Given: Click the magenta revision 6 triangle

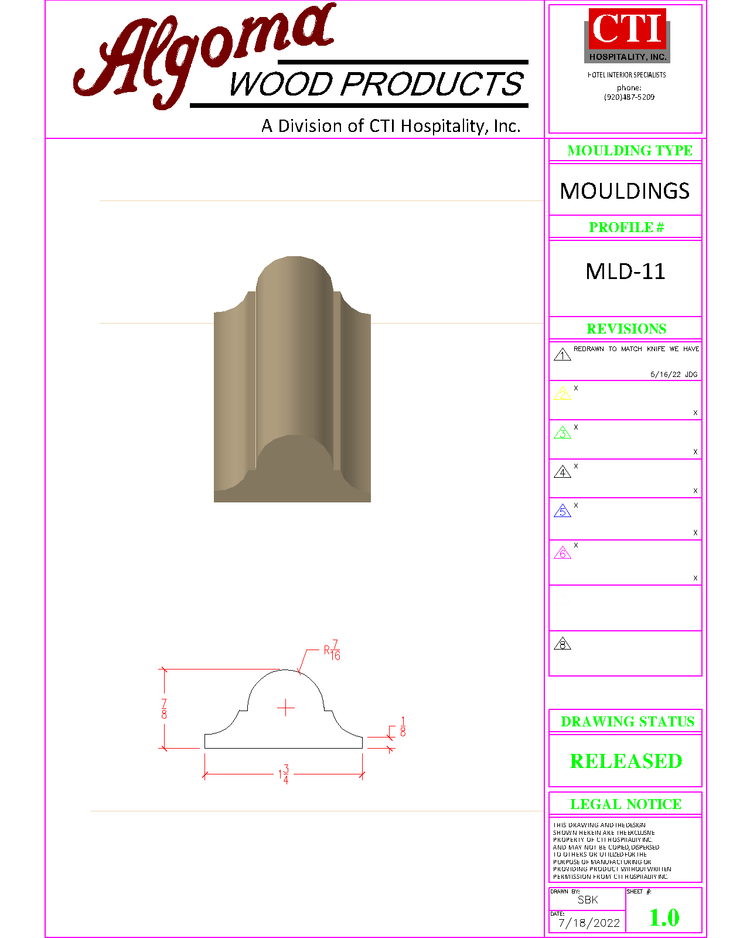Looking at the screenshot, I should 562,553.
